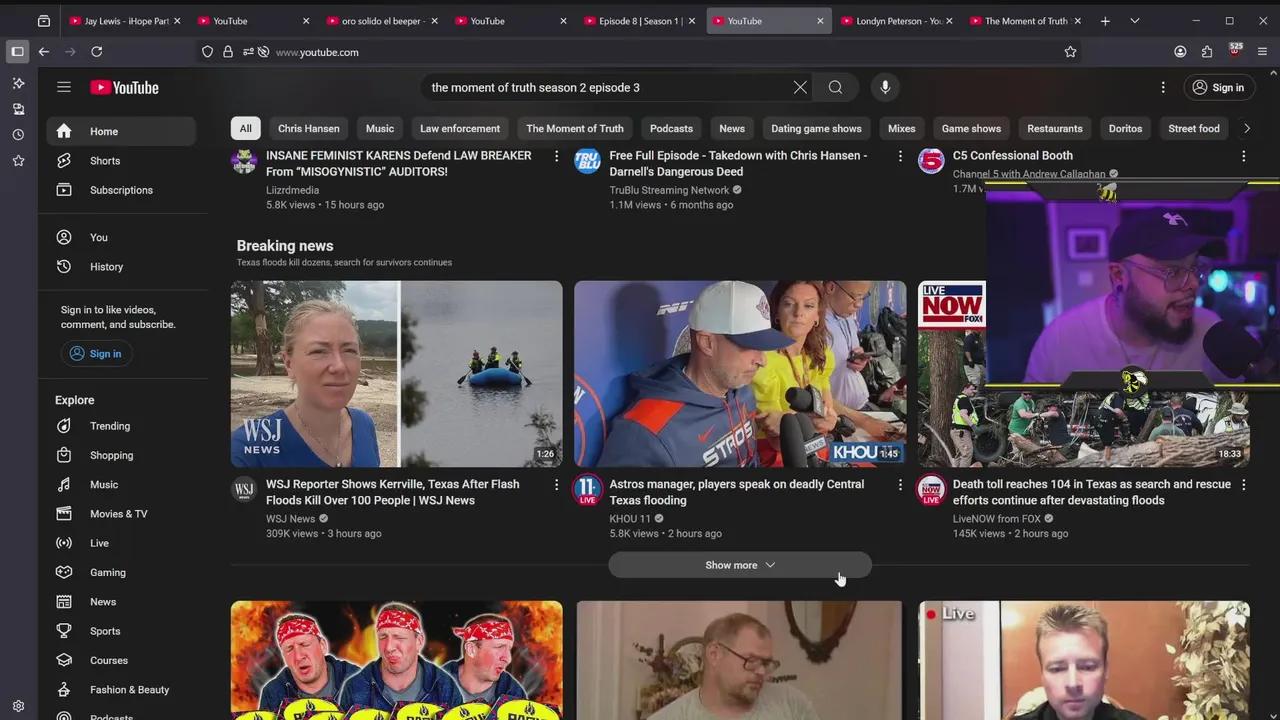Viewport: 1280px width, 720px height.
Task: Select the Dating game shows chip
Action: click(x=816, y=128)
